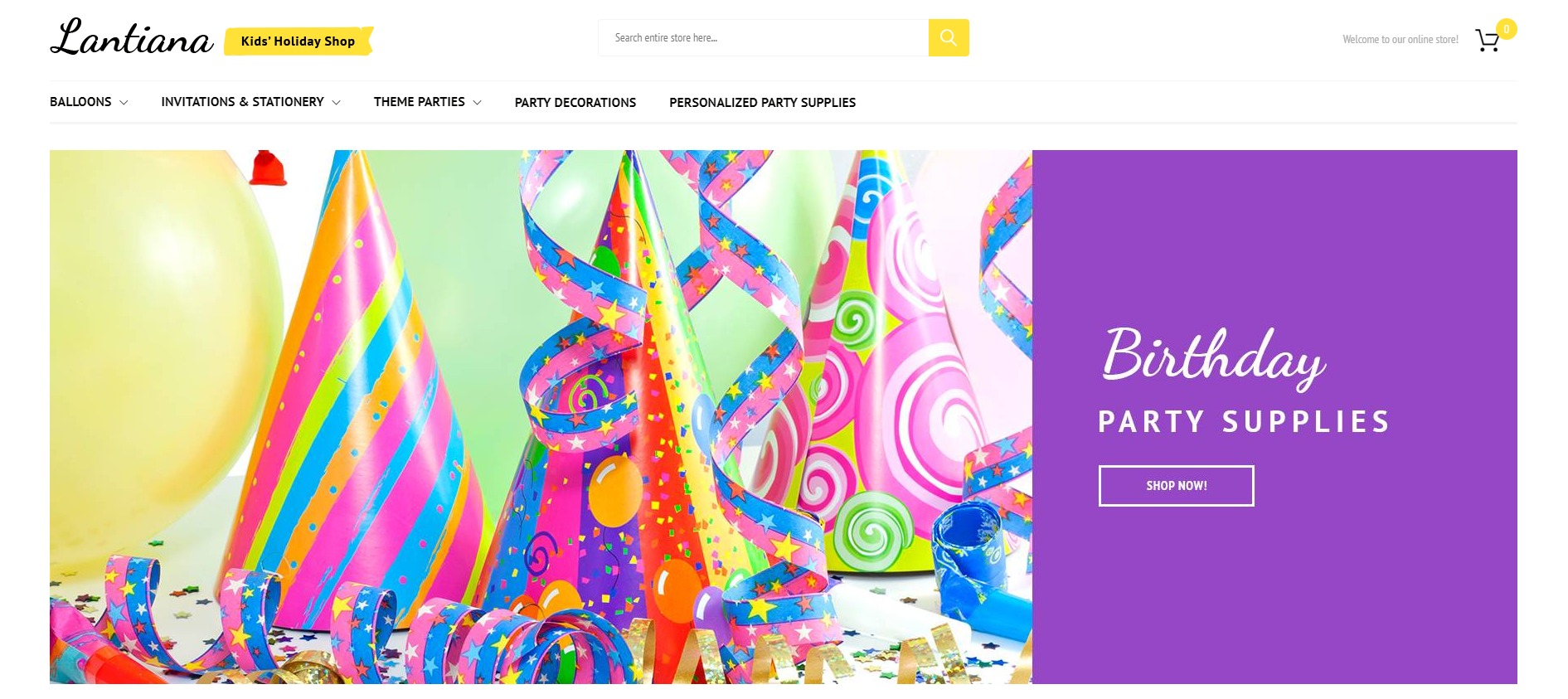Screen dimensions: 1568x699
Task: Click the Shop Now! button
Action: (1176, 486)
